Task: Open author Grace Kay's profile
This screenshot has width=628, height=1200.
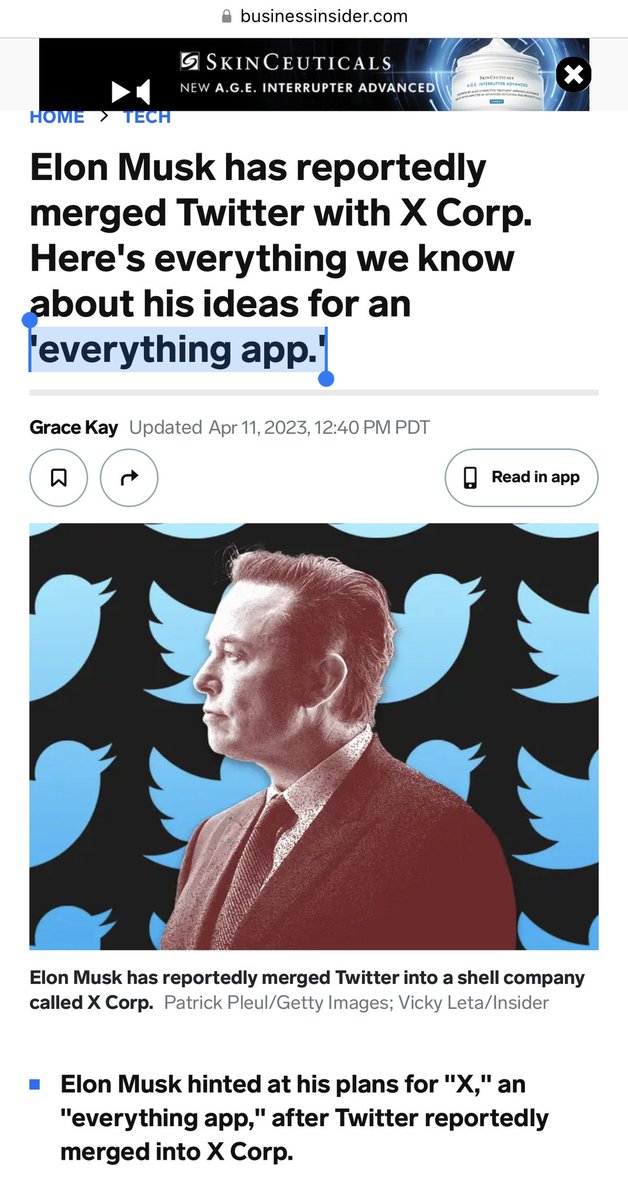Action: click(74, 428)
